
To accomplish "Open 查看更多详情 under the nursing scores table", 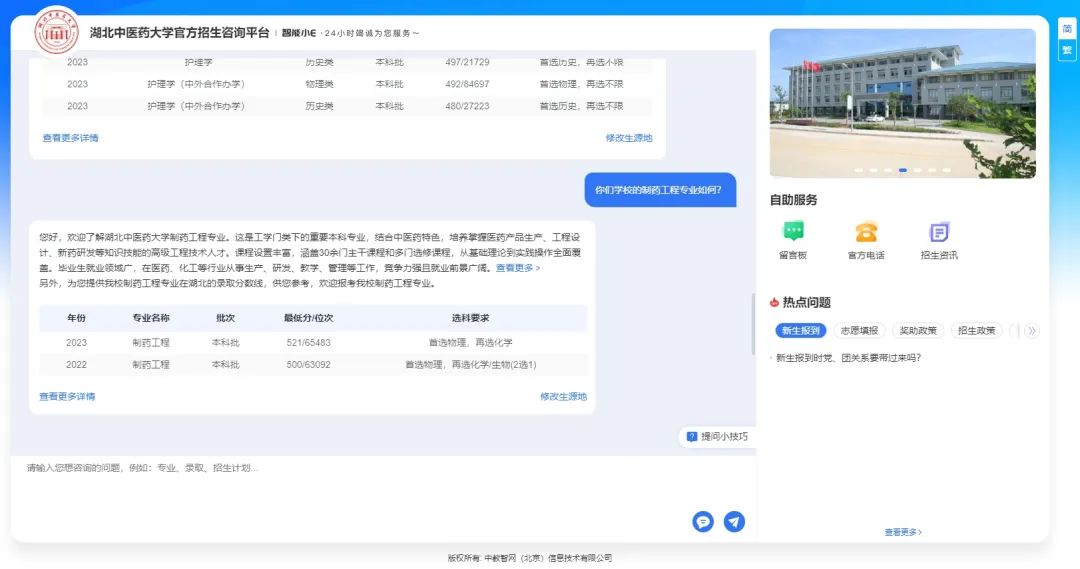I will pyautogui.click(x=70, y=138).
